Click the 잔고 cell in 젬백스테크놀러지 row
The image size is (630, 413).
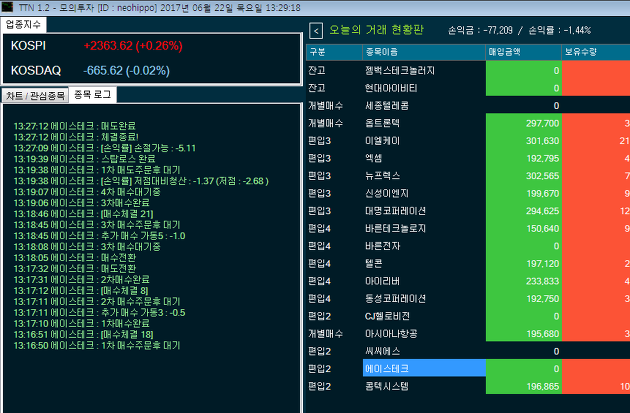point(334,70)
